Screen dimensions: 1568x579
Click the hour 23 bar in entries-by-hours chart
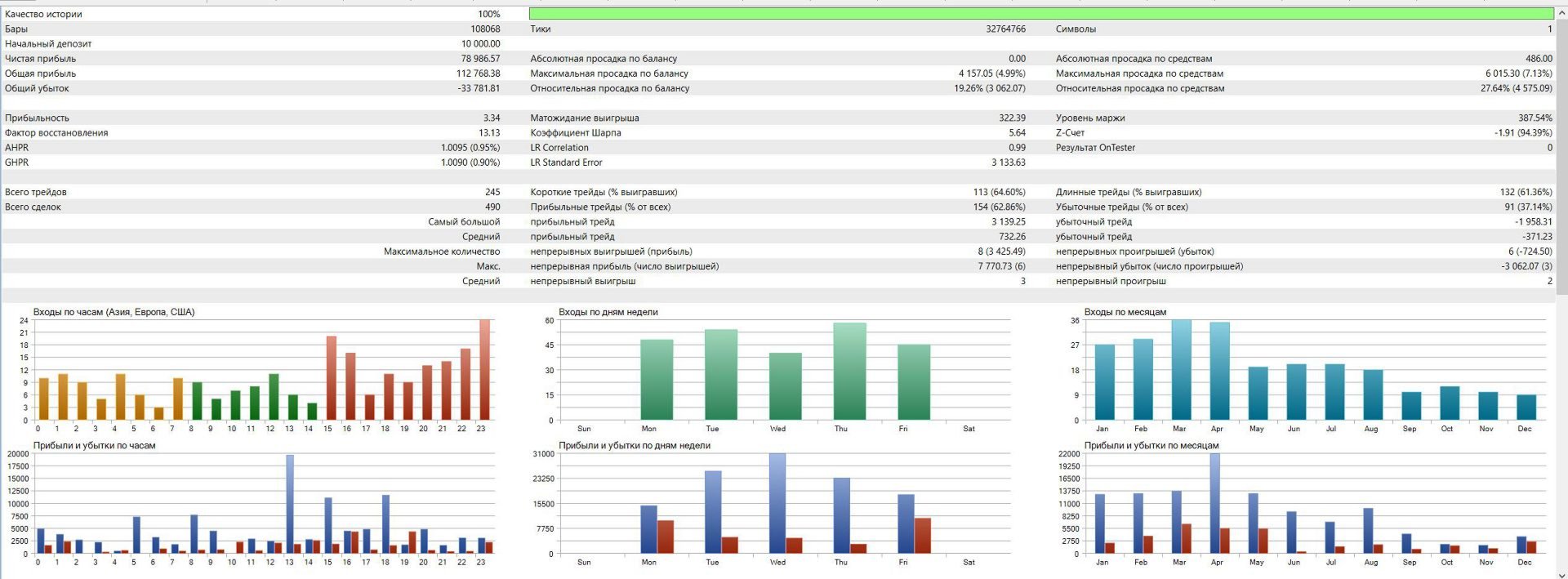(484, 370)
